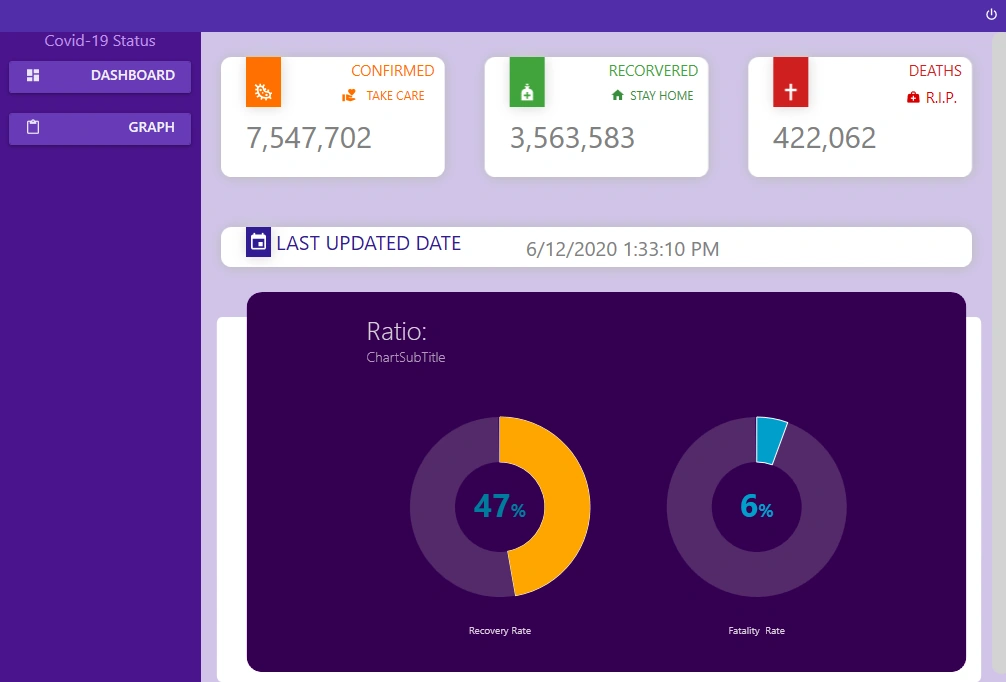Click the hand-heart icon beside Take Care

coord(349,96)
